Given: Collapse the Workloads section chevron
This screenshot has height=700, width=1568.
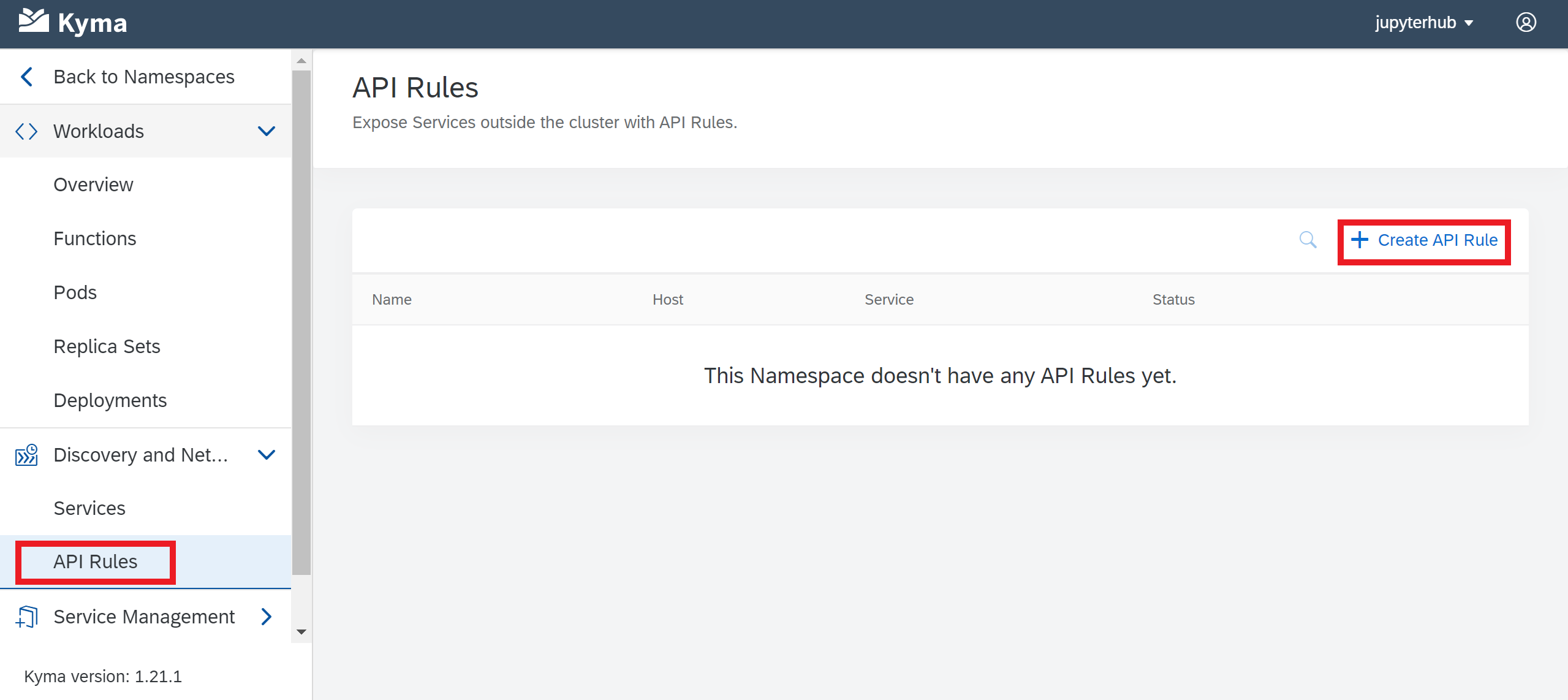Looking at the screenshot, I should pos(267,131).
